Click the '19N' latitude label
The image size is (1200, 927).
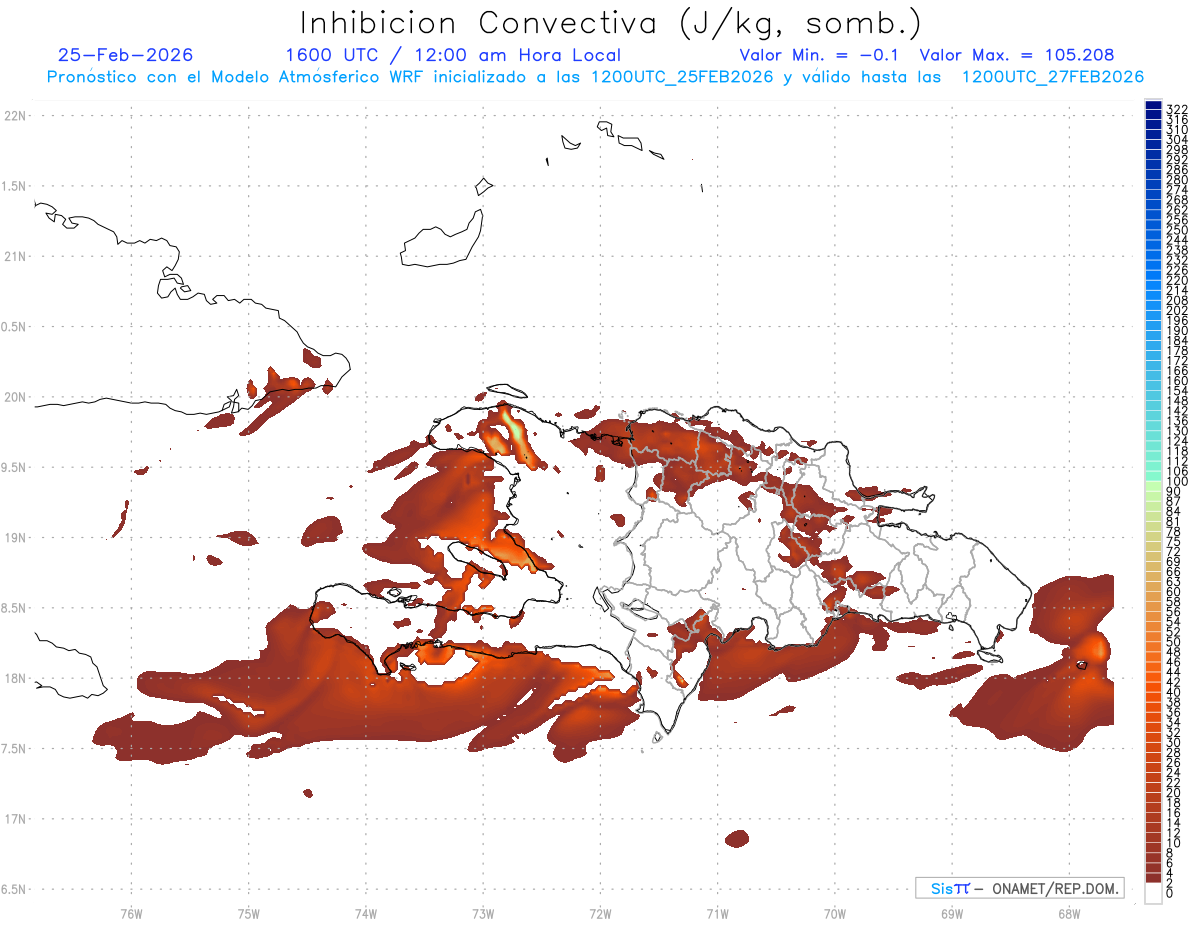tap(15, 538)
